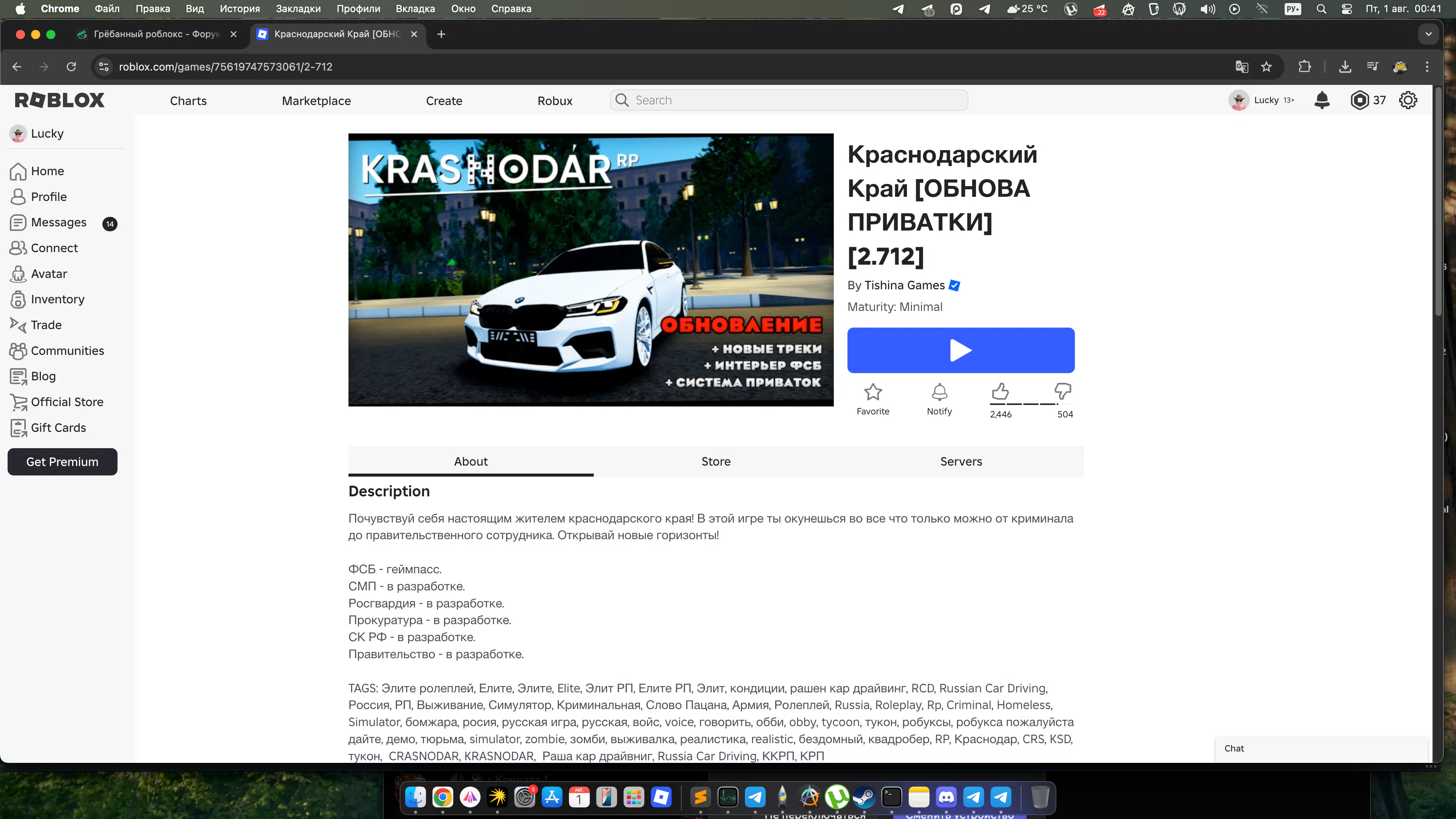
Task: Open the Chrome downloads icon
Action: 1345,67
